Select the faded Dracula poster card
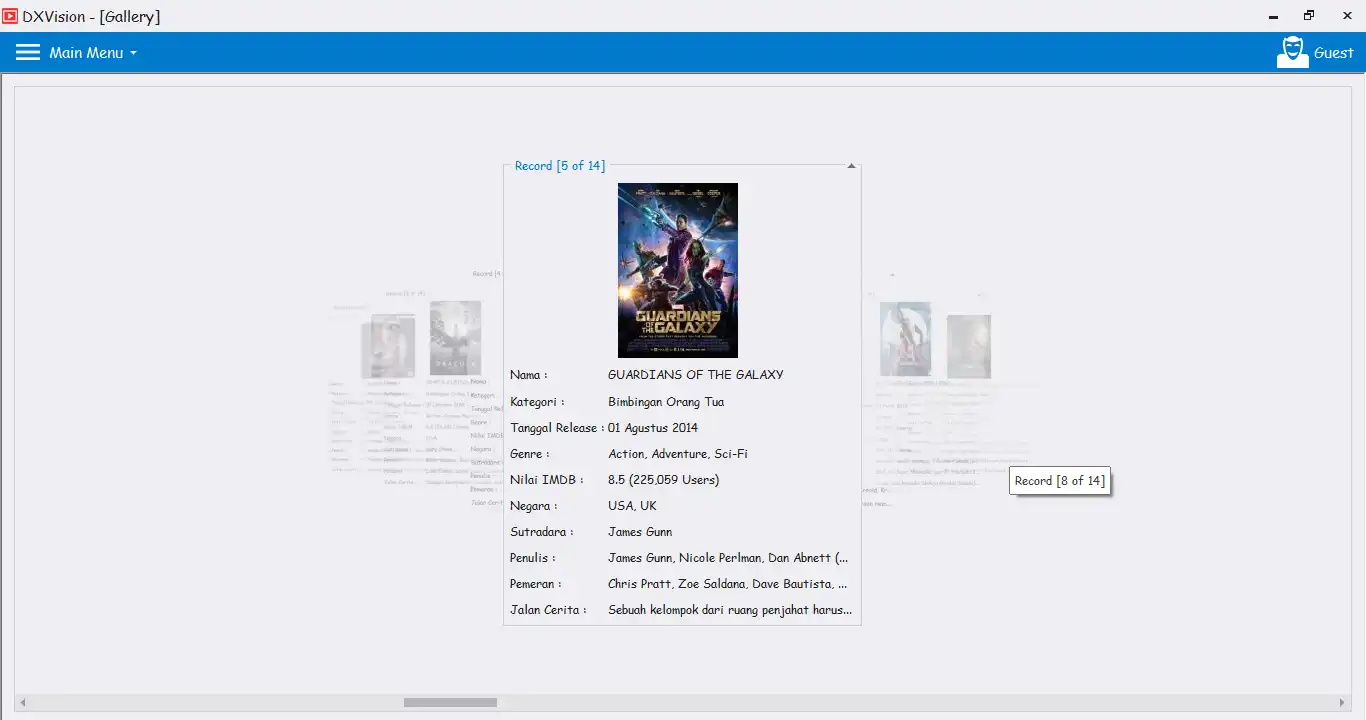Viewport: 1366px width, 720px height. pos(455,338)
